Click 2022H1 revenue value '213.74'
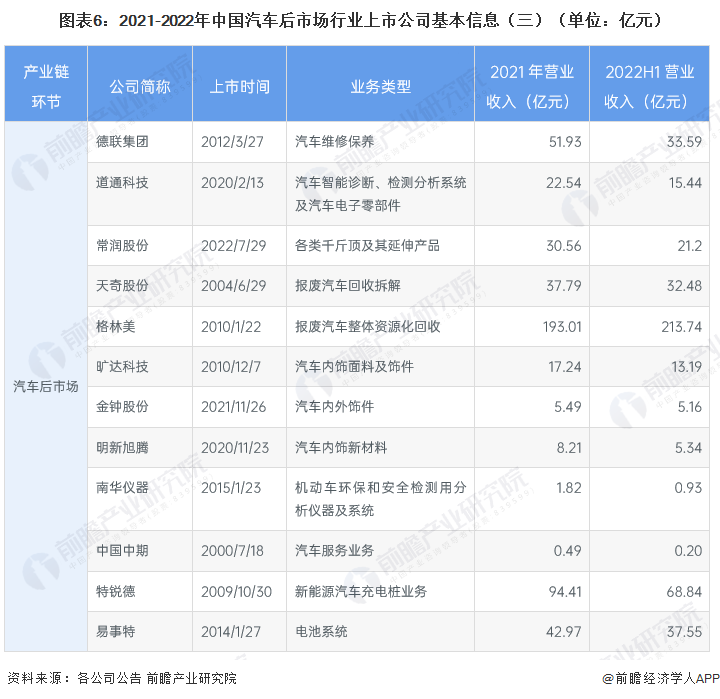Image resolution: width=720 pixels, height=699 pixels. (x=681, y=327)
